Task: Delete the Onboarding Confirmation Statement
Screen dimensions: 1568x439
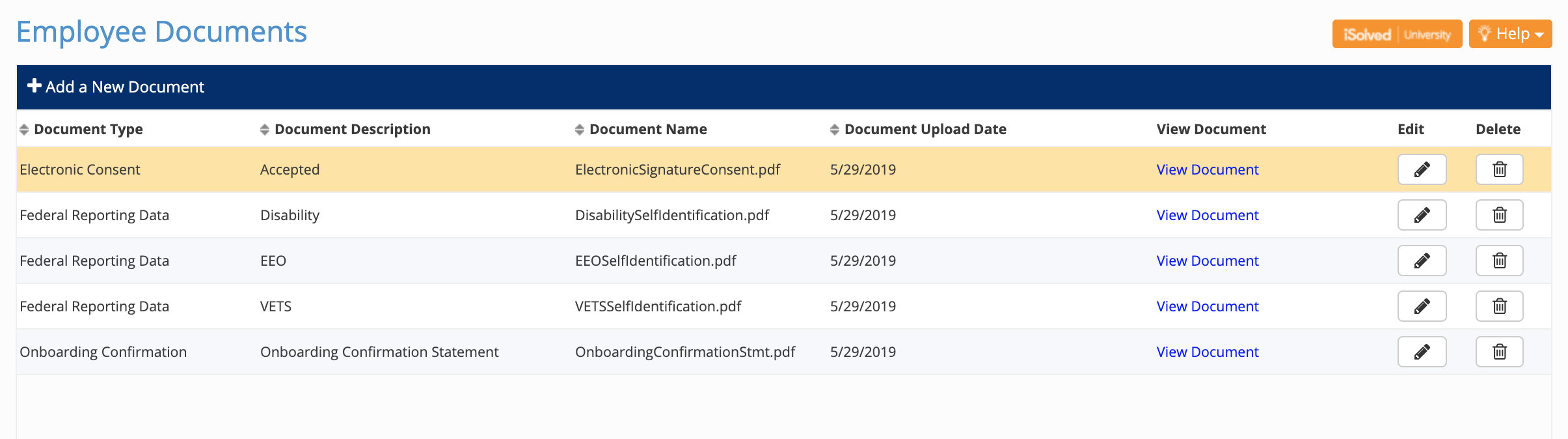Action: click(x=1498, y=351)
